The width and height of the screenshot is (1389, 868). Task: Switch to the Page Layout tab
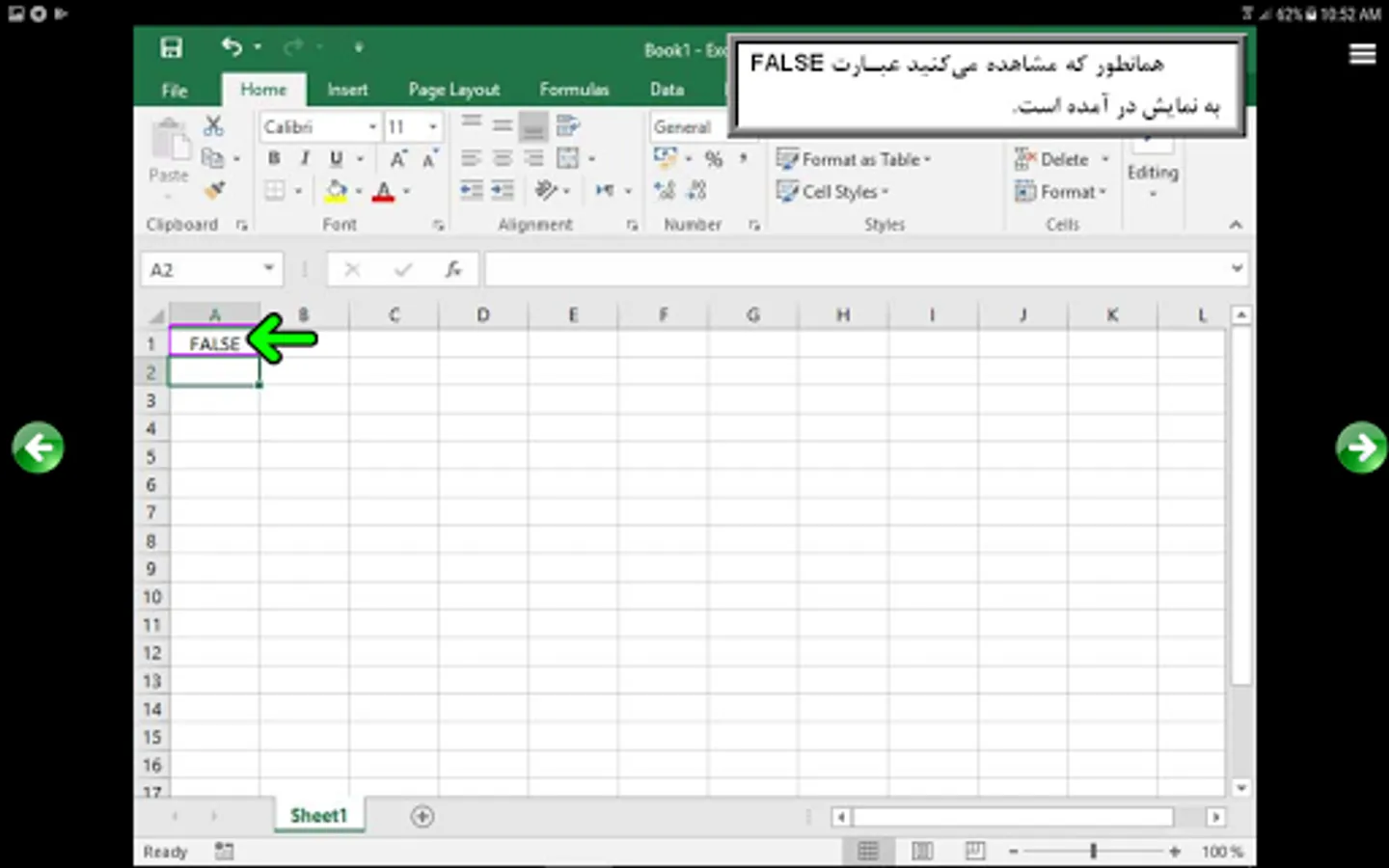[453, 90]
